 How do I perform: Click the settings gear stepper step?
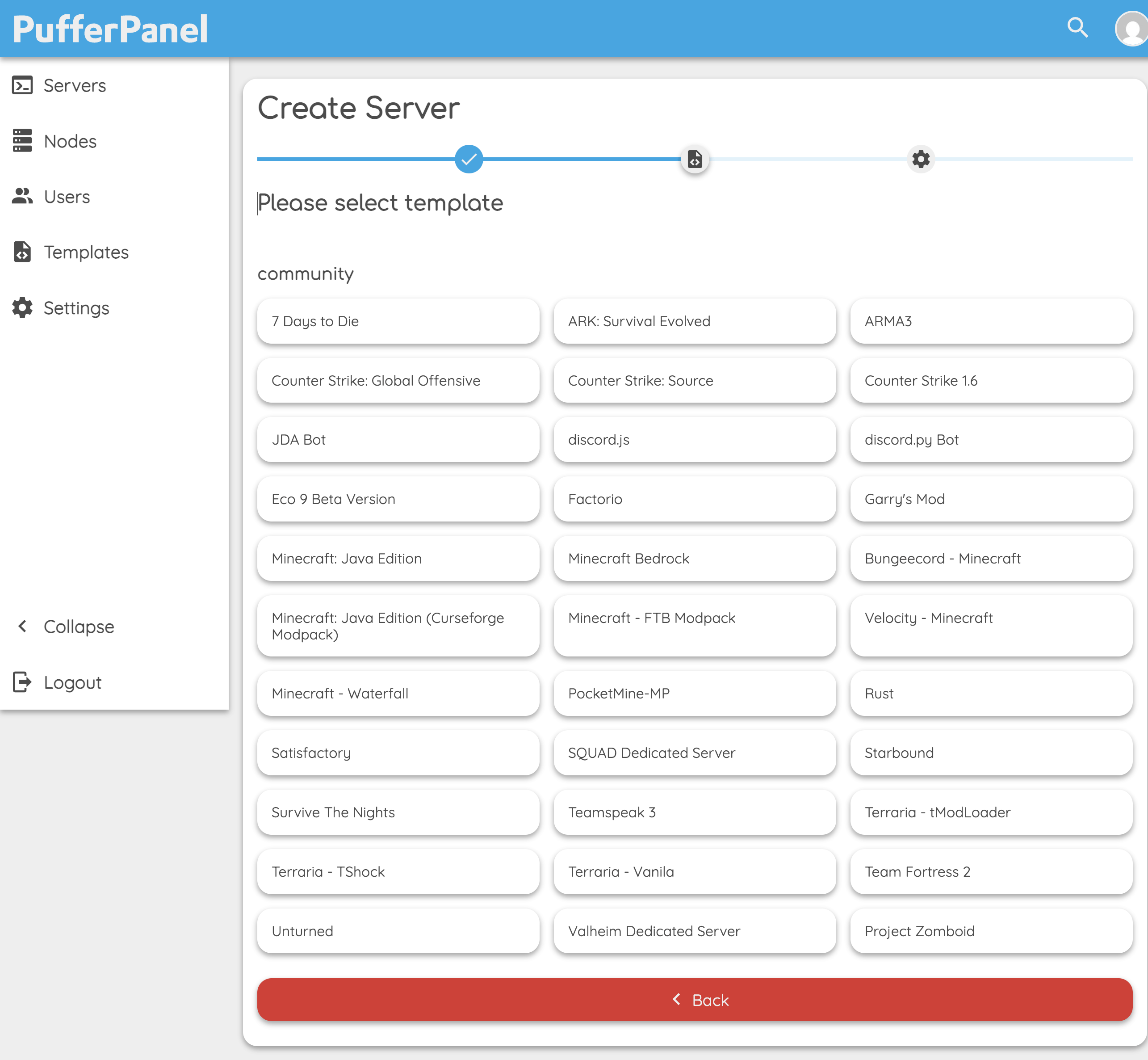[x=921, y=159]
